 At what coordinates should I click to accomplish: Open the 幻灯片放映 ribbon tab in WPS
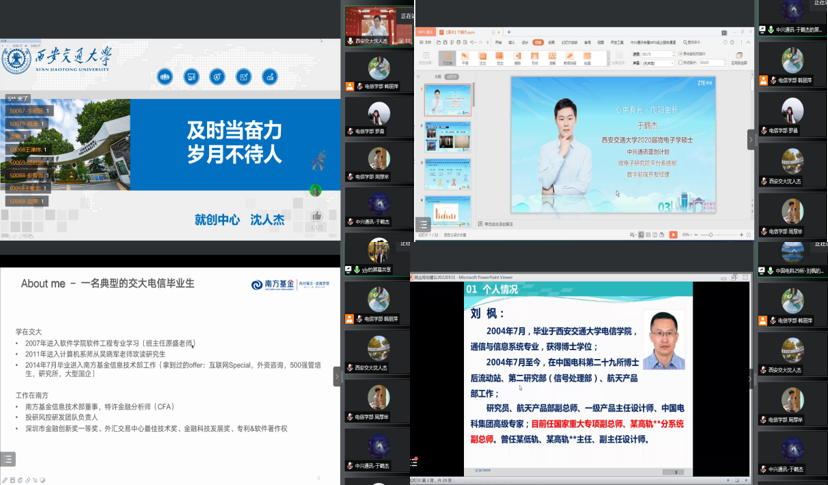click(x=569, y=42)
